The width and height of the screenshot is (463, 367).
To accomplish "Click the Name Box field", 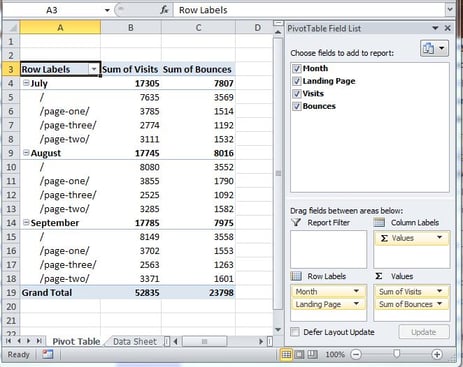I will pos(52,10).
